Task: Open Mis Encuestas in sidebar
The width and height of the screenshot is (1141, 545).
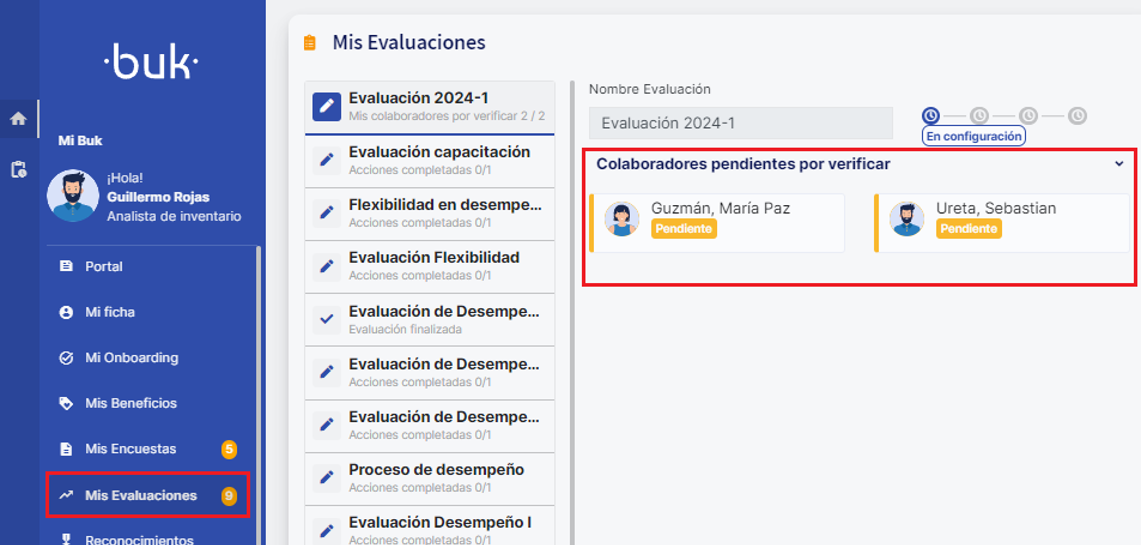Action: pyautogui.click(x=130, y=449)
